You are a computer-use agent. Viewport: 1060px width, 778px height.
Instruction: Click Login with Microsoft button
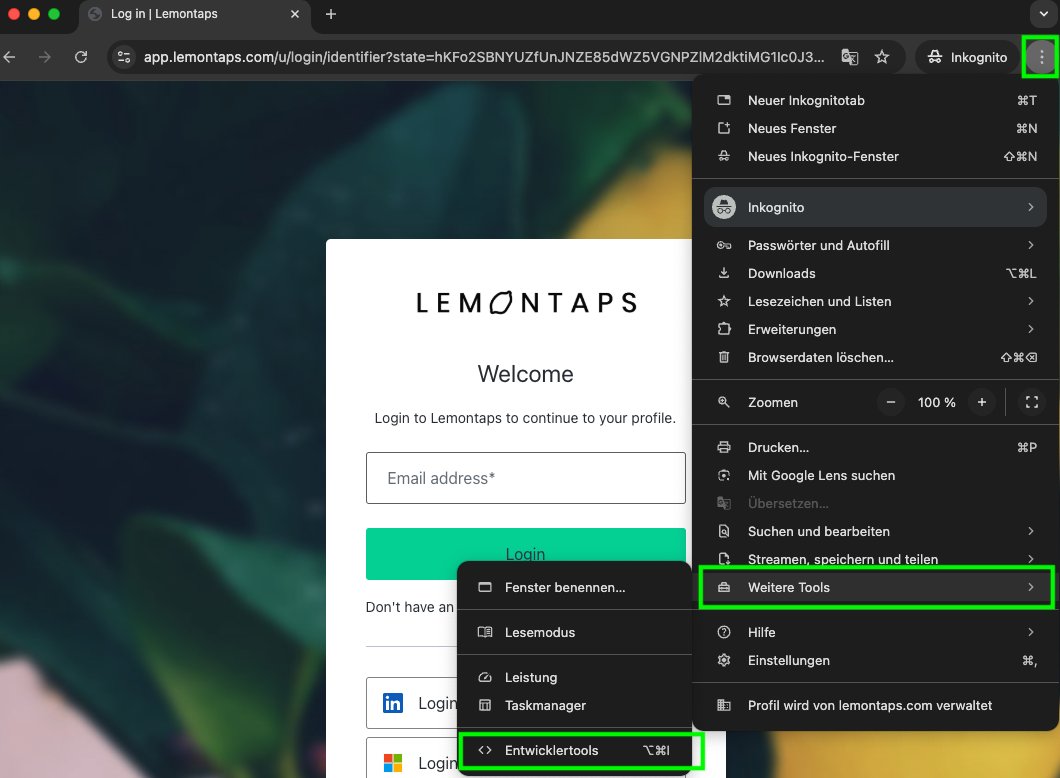pyautogui.click(x=412, y=758)
